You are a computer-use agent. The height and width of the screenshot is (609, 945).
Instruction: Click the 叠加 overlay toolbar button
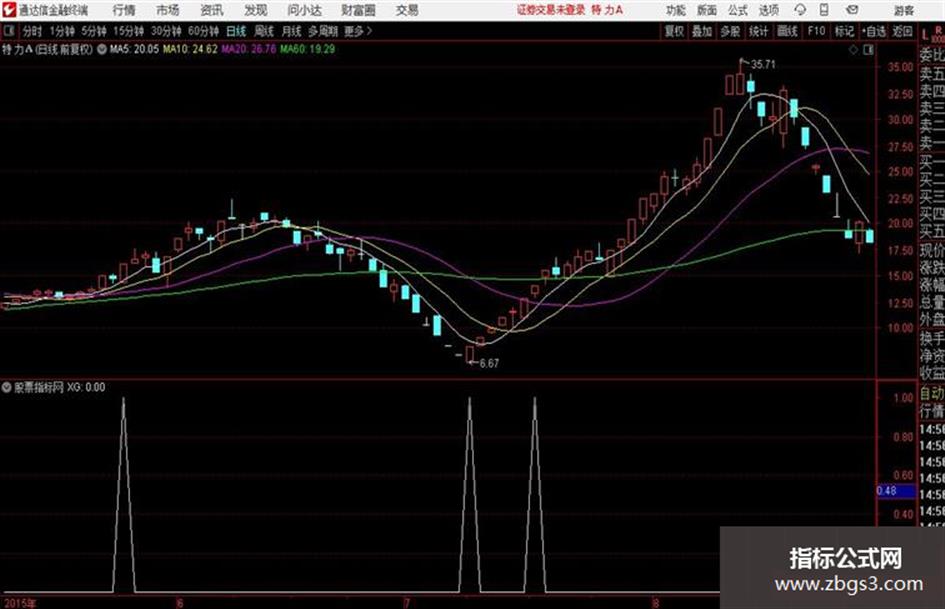point(702,31)
